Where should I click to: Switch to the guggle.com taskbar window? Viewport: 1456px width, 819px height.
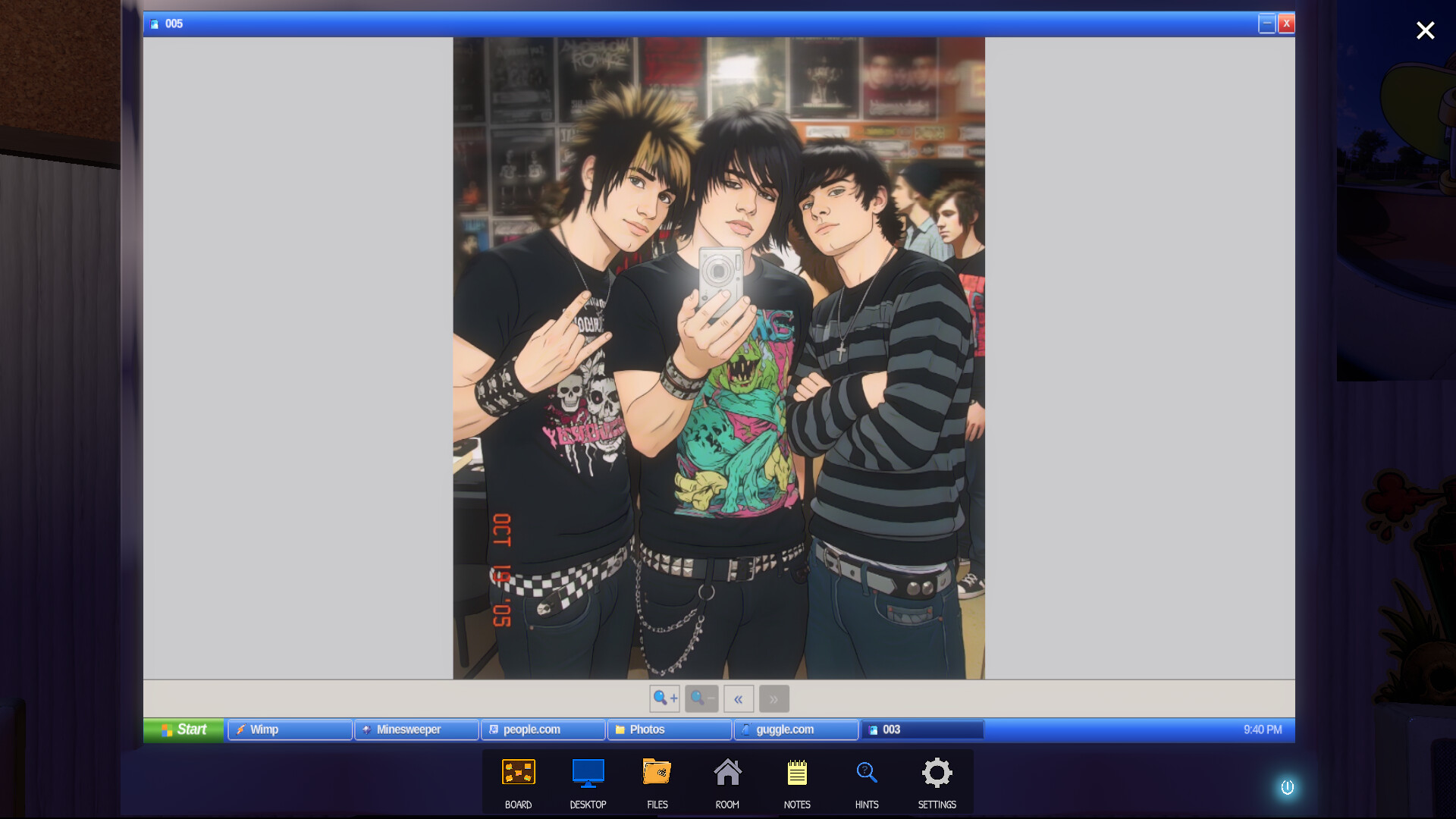(x=796, y=730)
